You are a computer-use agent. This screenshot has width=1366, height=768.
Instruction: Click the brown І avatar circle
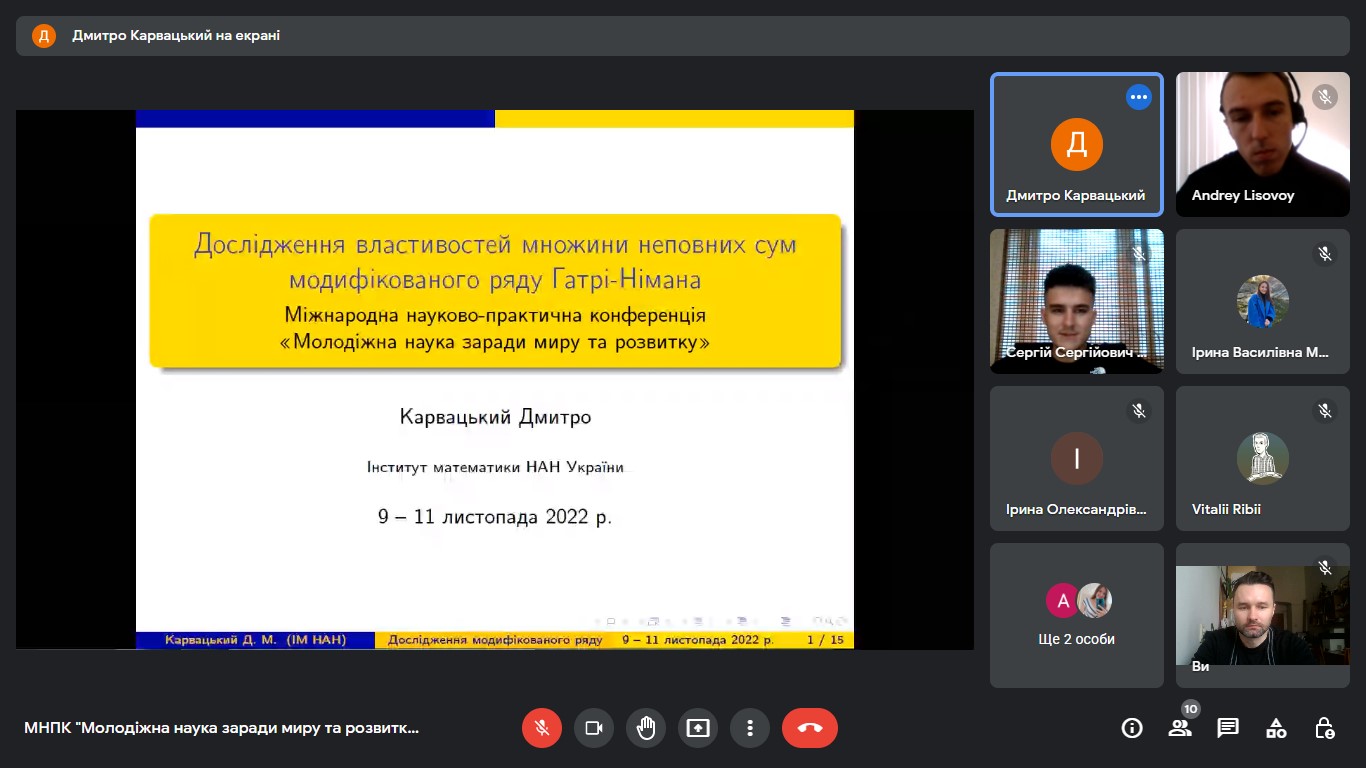pyautogui.click(x=1077, y=458)
